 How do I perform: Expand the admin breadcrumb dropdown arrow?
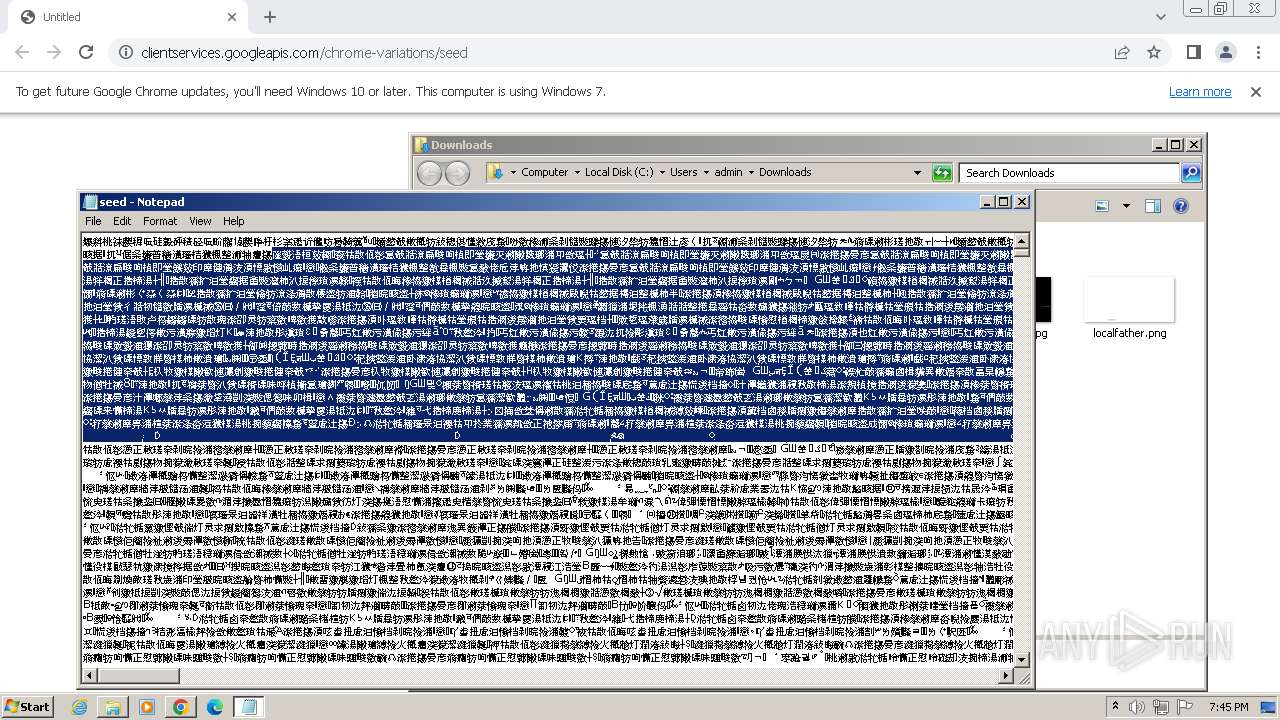click(751, 172)
